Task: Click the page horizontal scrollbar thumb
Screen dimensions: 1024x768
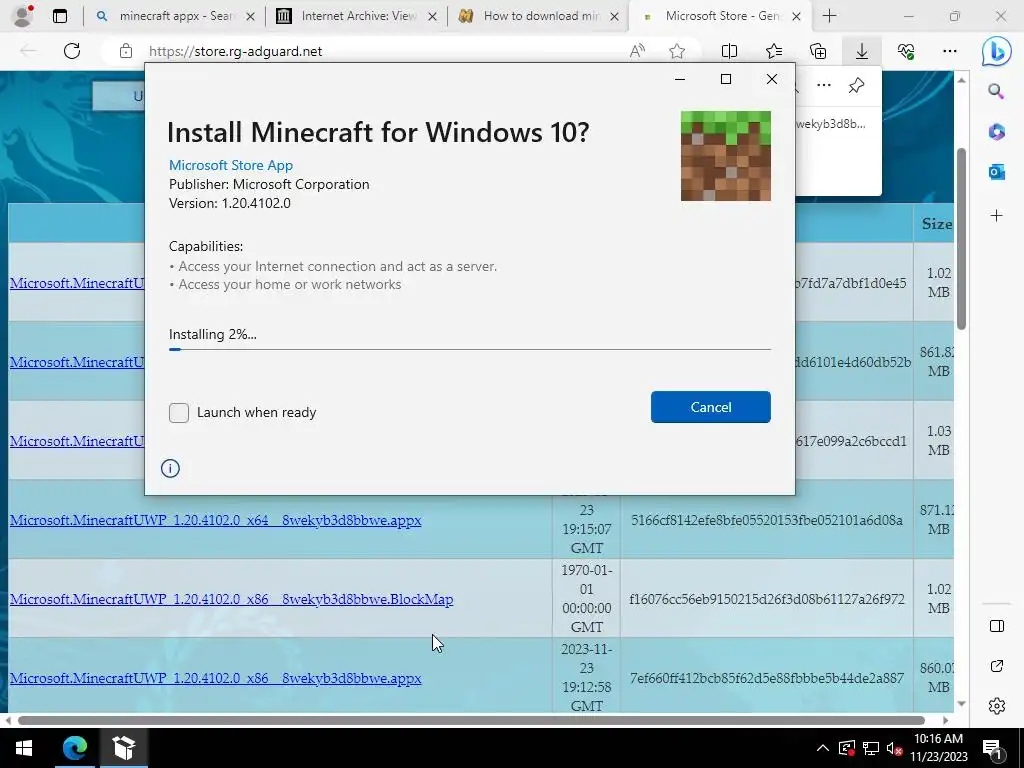Action: [471, 720]
